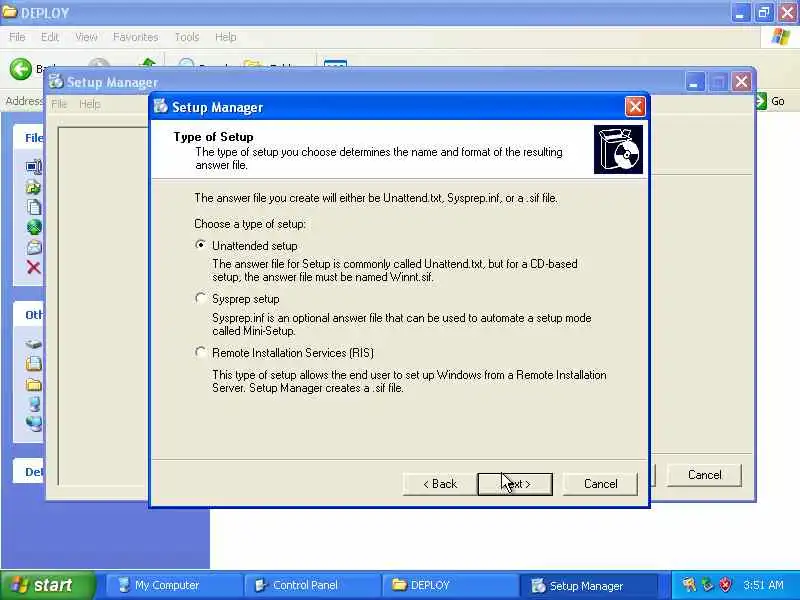Select the Unattended setup radio button

[x=201, y=245]
